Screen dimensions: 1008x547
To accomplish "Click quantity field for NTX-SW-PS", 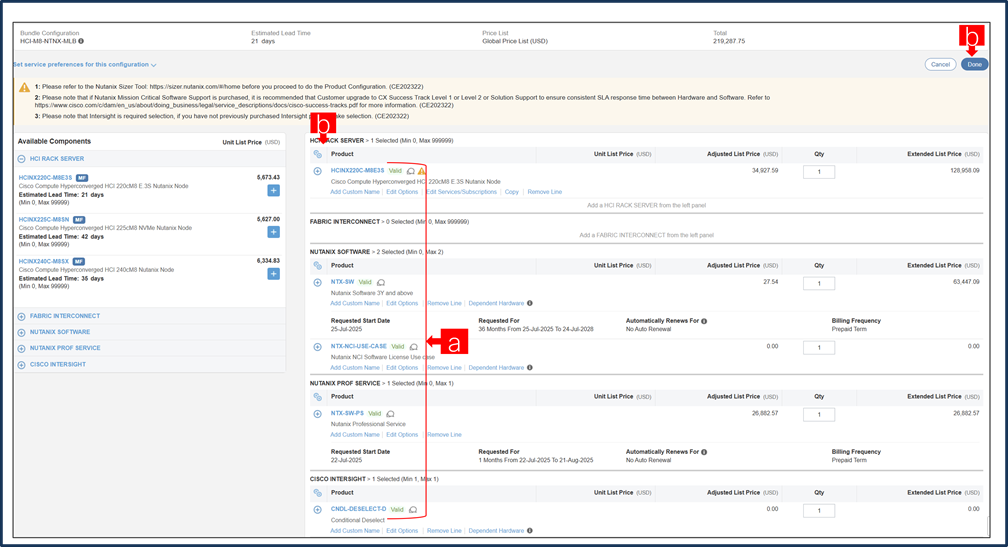I will [x=819, y=414].
